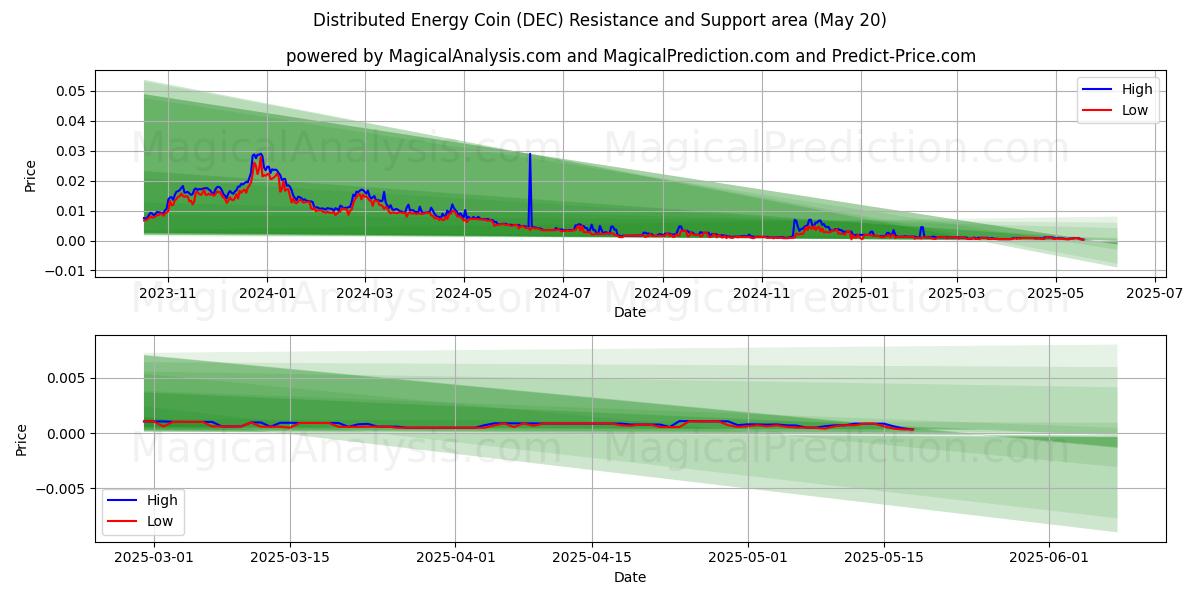Click the '2025-06-01' tick on lower chart
This screenshot has height=600, width=1200.
point(1050,558)
